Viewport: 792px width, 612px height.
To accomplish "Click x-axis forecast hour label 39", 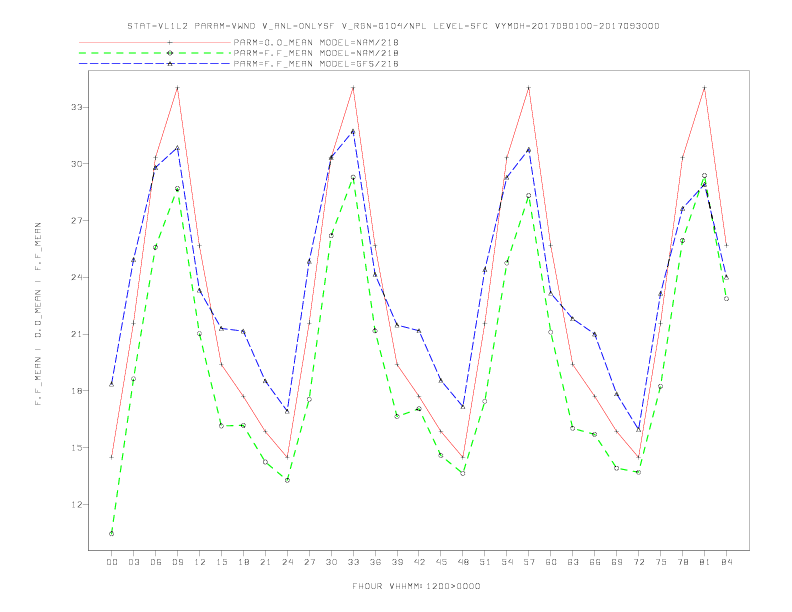I will tap(397, 562).
